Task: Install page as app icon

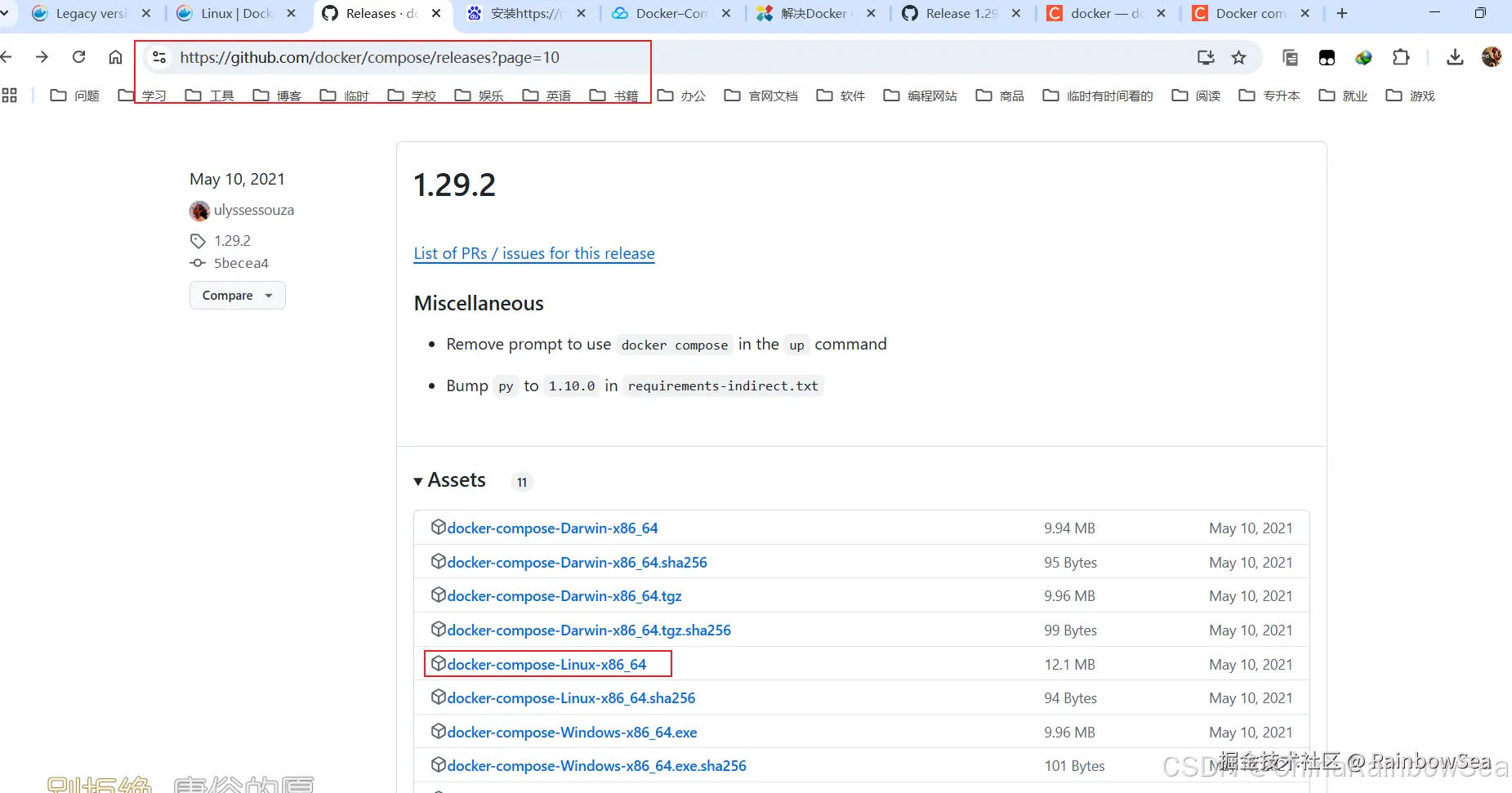Action: coord(1206,57)
